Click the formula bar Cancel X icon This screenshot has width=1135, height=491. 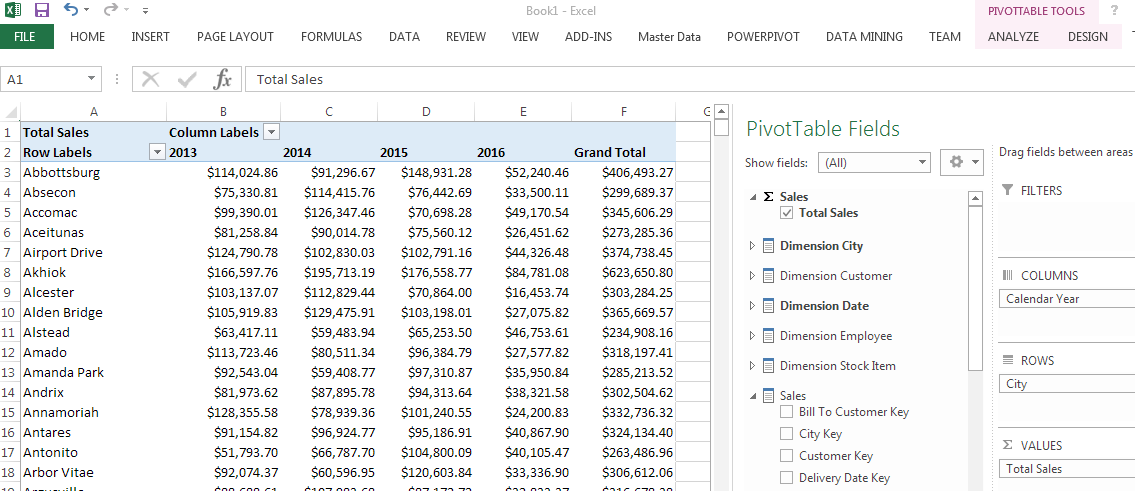(x=151, y=79)
